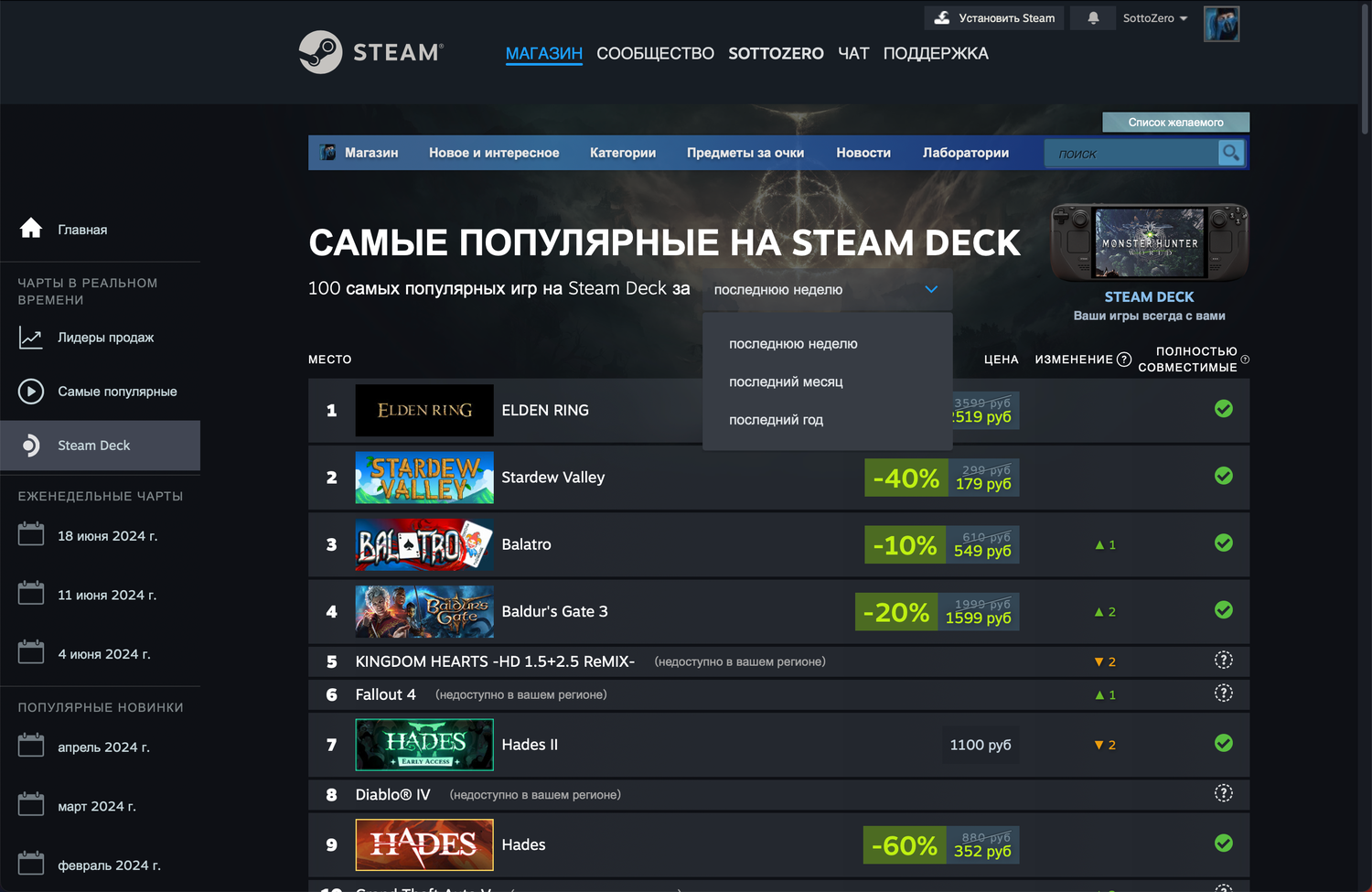The image size is (1372, 892).
Task: Open Лаборатории store tab
Action: 966,153
